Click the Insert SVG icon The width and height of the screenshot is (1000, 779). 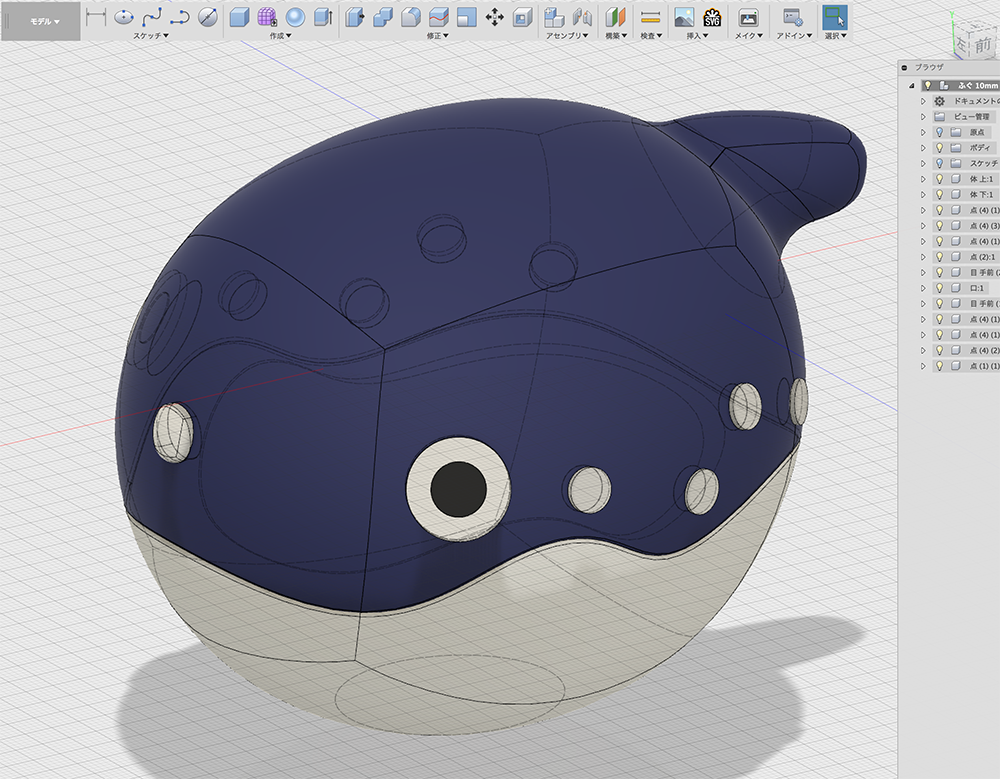[712, 17]
